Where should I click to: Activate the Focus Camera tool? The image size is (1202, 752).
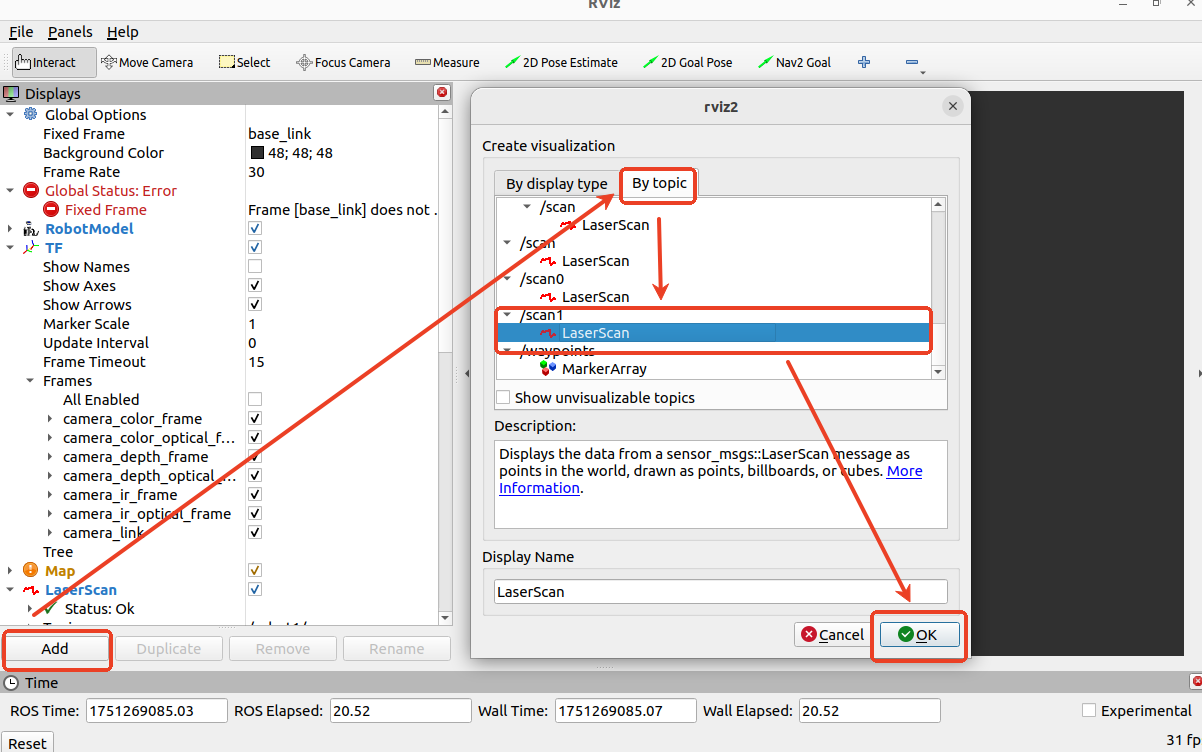click(x=343, y=62)
